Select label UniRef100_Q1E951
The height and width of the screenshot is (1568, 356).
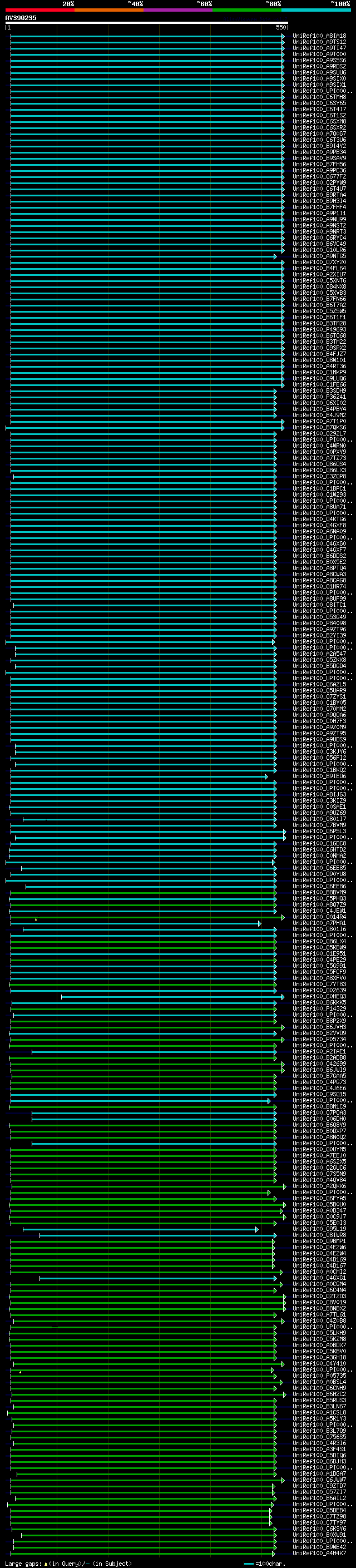tap(319, 953)
